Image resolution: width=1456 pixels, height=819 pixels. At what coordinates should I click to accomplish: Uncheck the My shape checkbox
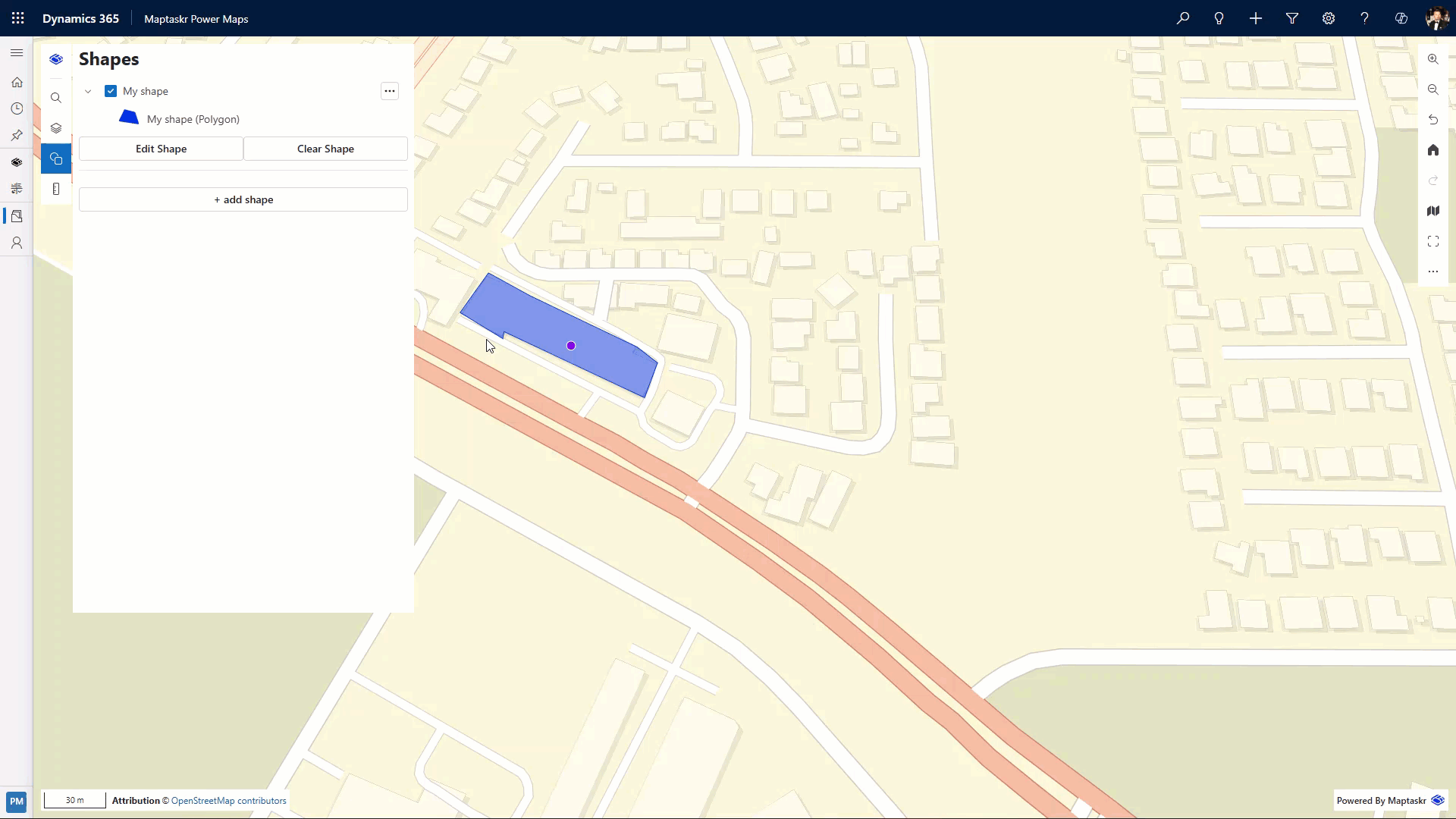point(111,91)
